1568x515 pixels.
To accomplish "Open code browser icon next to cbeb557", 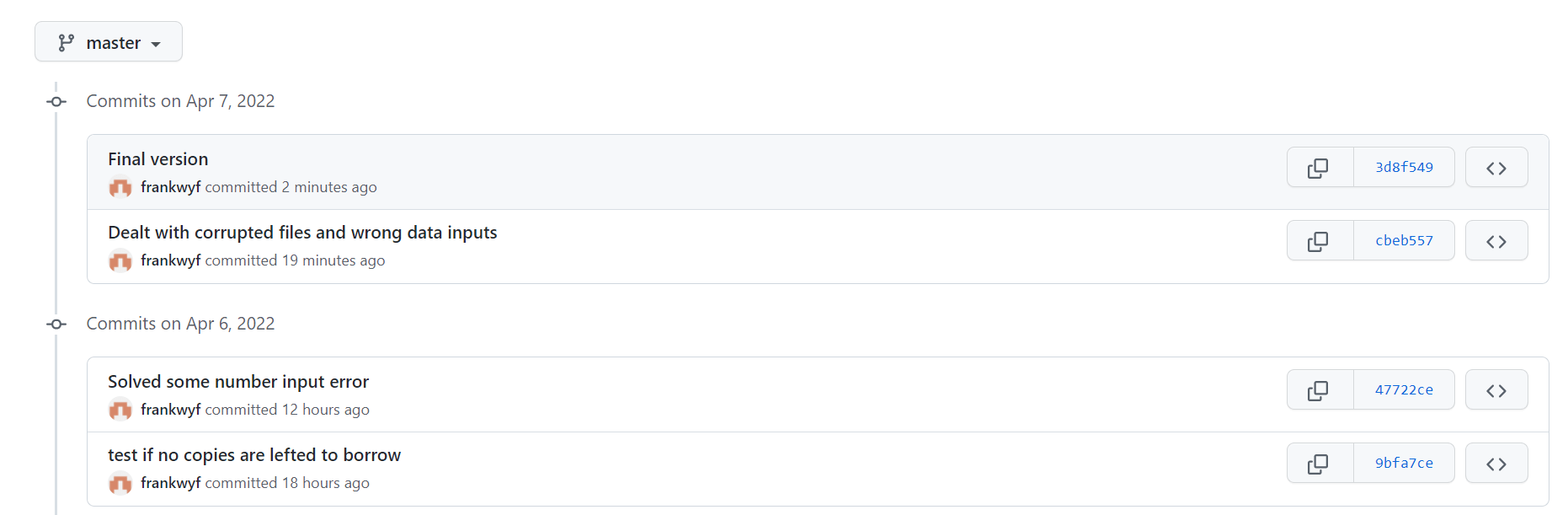I will 1496,240.
